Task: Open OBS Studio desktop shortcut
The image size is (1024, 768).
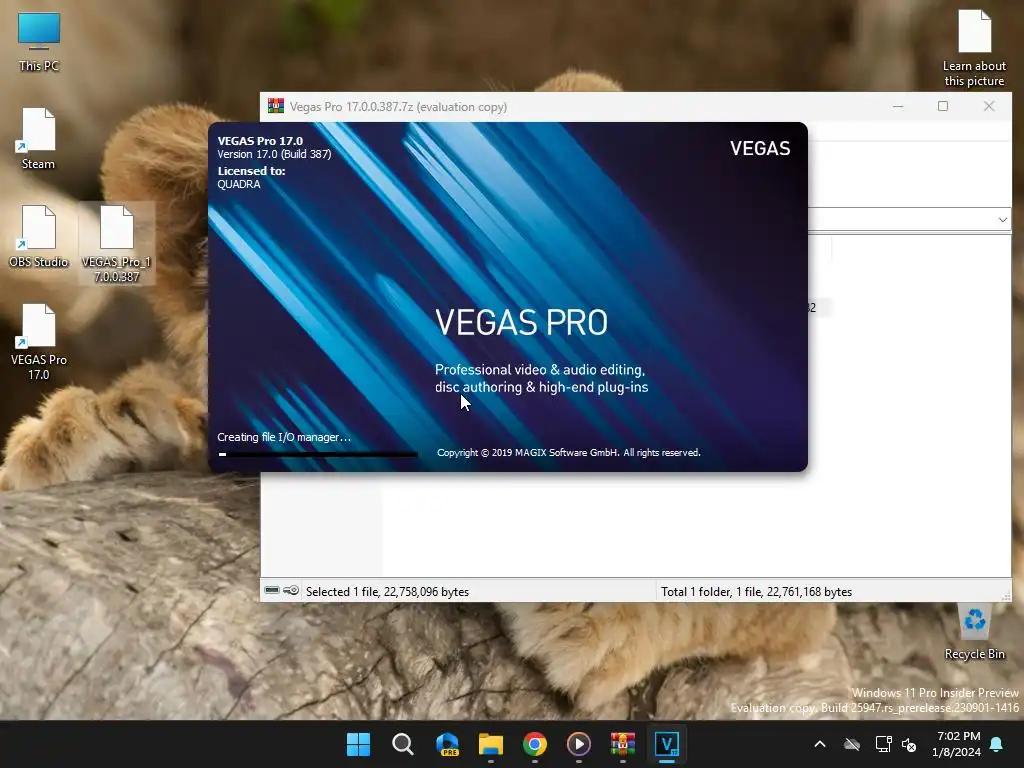Action: coord(39,236)
